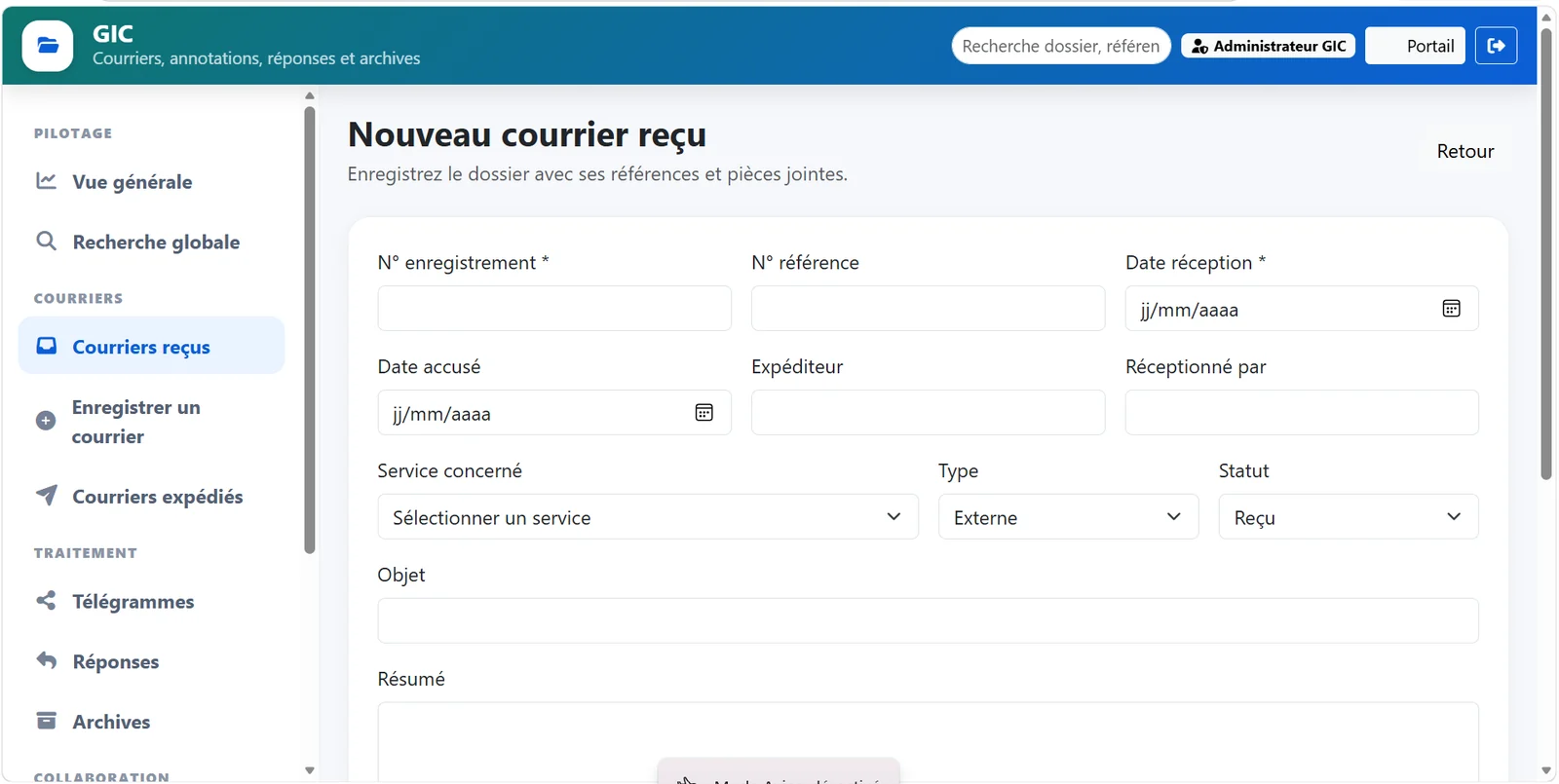The height and width of the screenshot is (784, 1559).
Task: Focus the Expéditeur input field
Action: pos(928,413)
